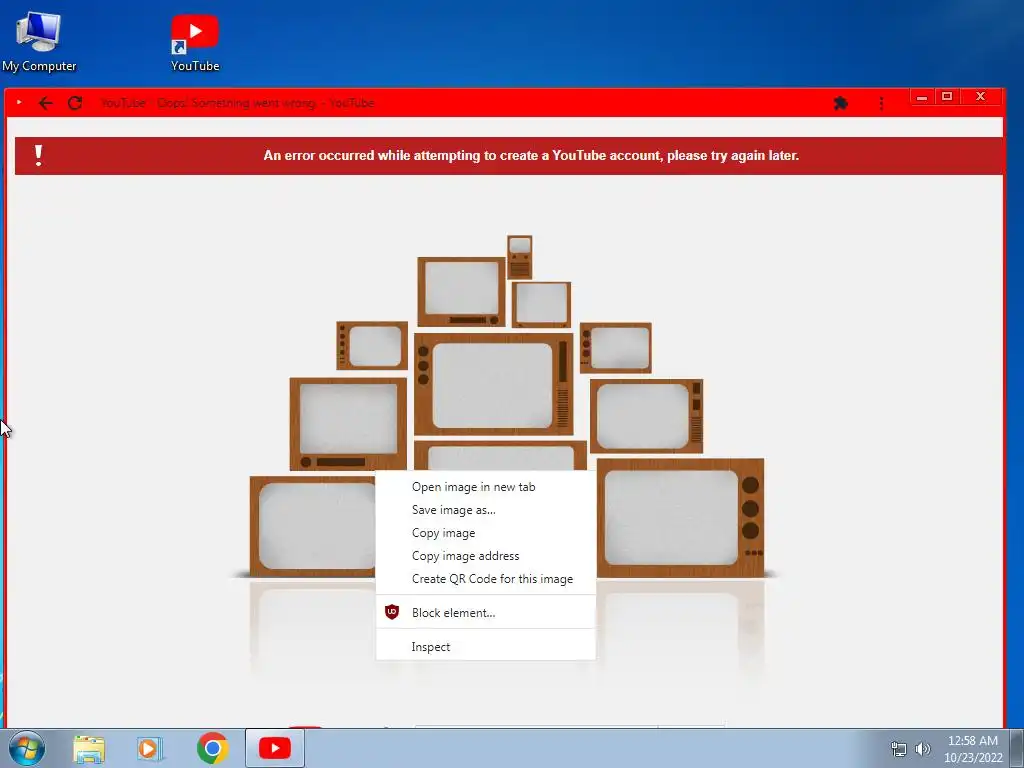
Task: Click the uBlock Origin shield icon
Action: click(x=392, y=612)
